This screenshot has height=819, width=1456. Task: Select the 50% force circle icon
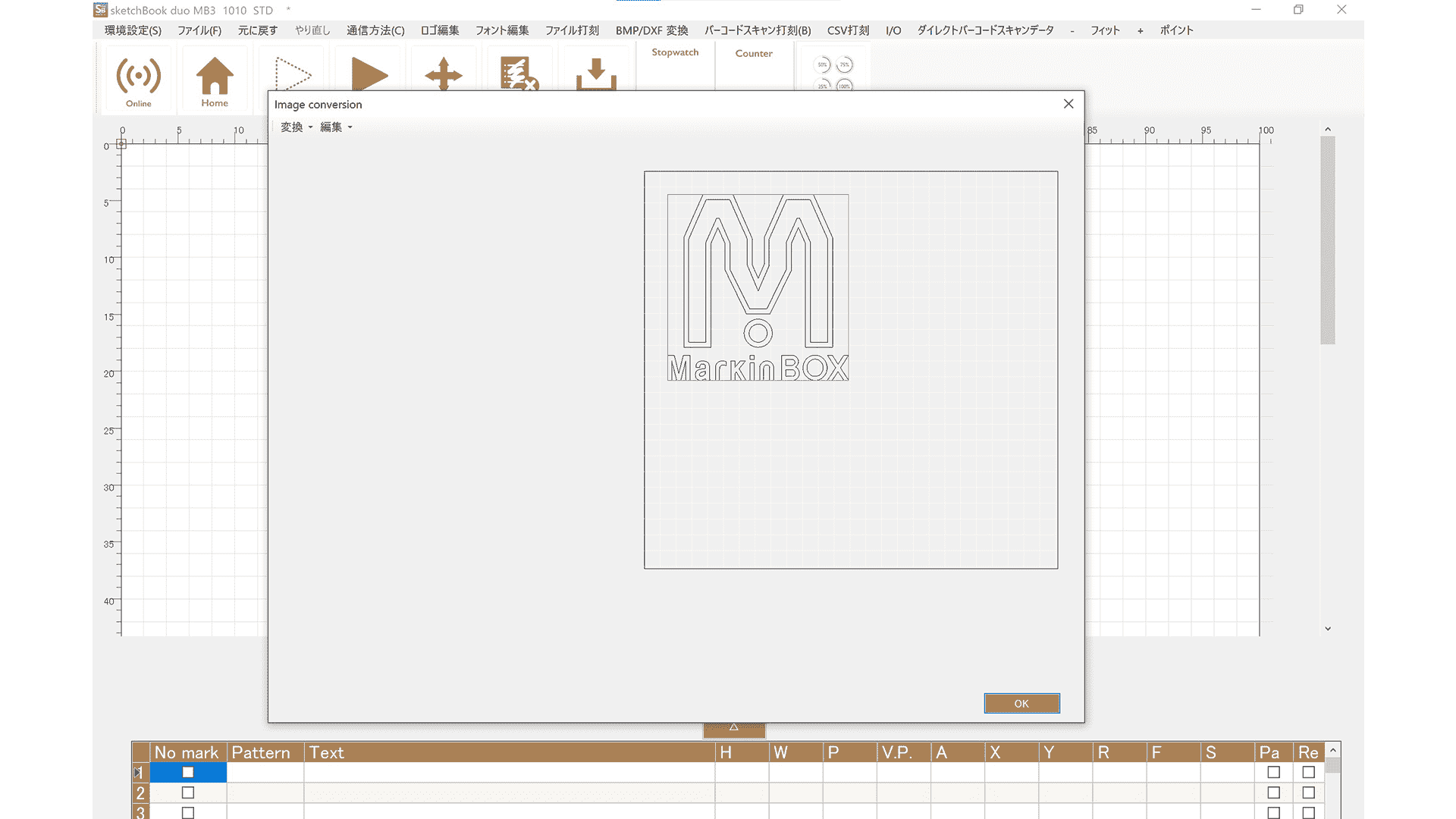pos(823,64)
